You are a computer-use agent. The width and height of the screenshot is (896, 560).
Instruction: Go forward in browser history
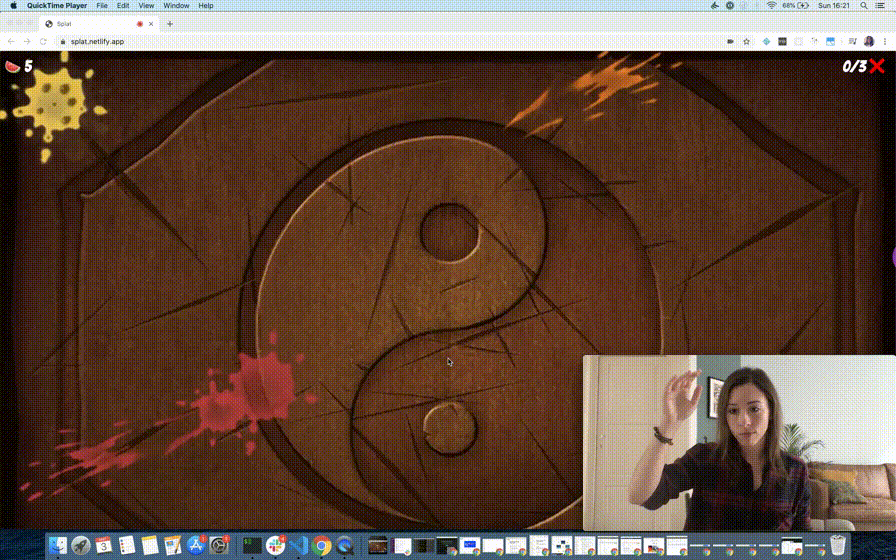[27, 42]
